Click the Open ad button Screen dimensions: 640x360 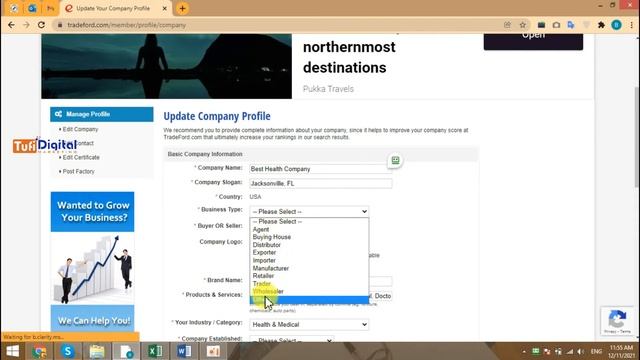(533, 41)
